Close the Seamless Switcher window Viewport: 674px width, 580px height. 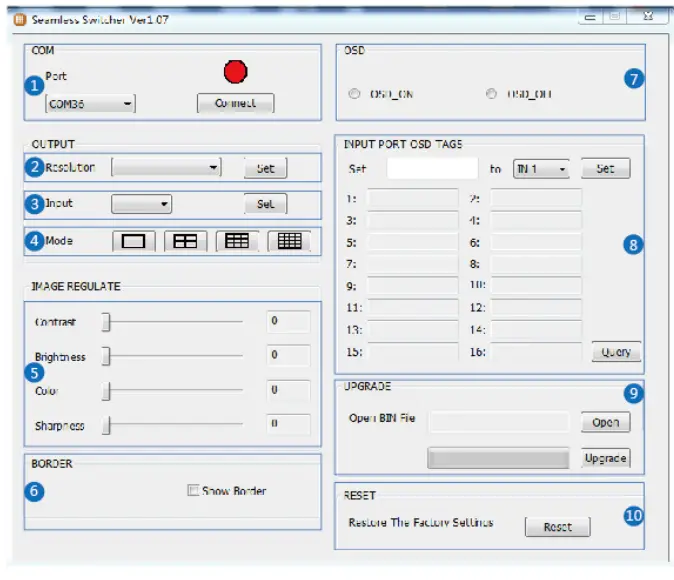[648, 16]
